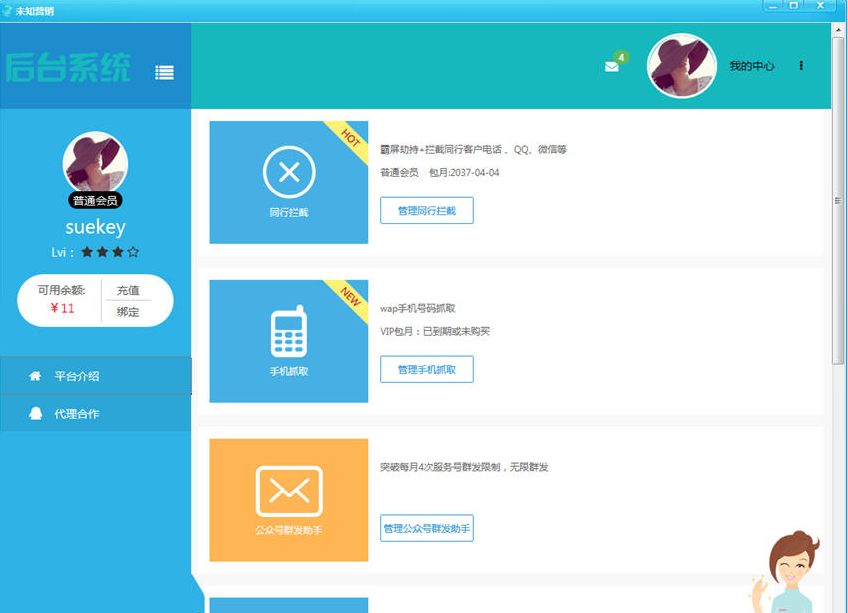Viewport: 848px width, 613px height.
Task: Minimize the 未知营销 window
Action: coord(772,6)
